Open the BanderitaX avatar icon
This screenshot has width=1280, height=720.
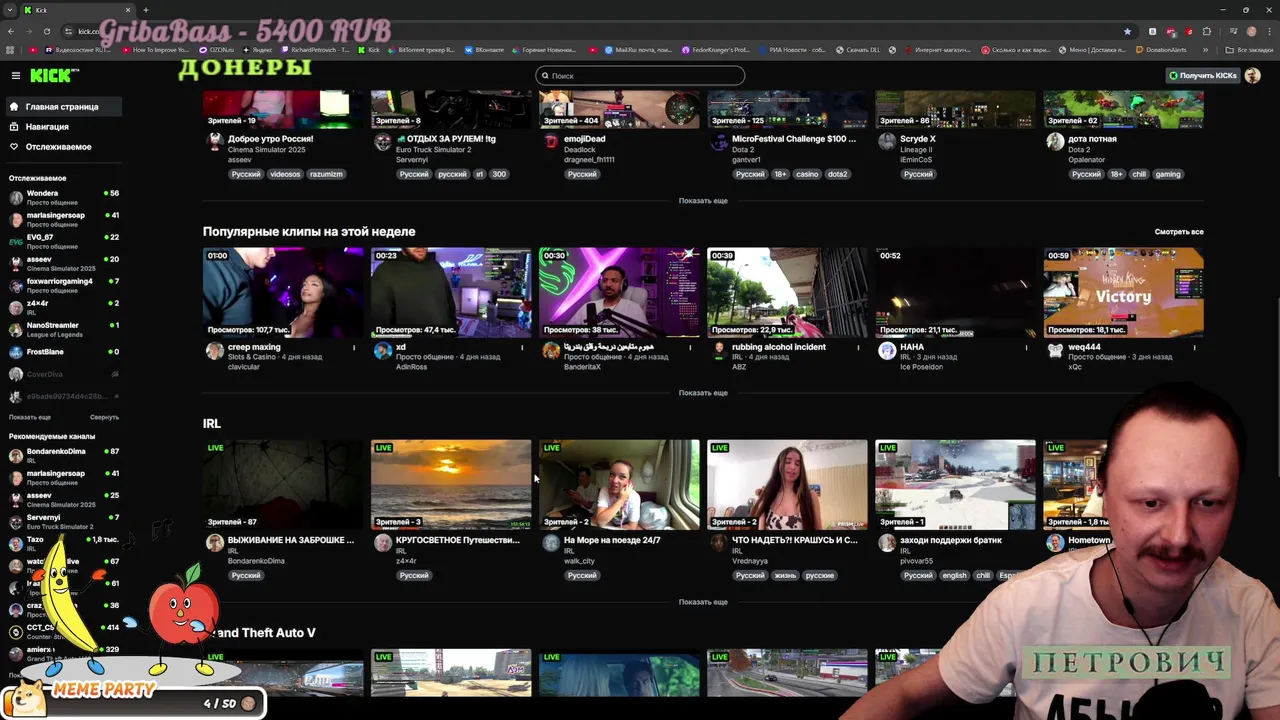point(551,351)
